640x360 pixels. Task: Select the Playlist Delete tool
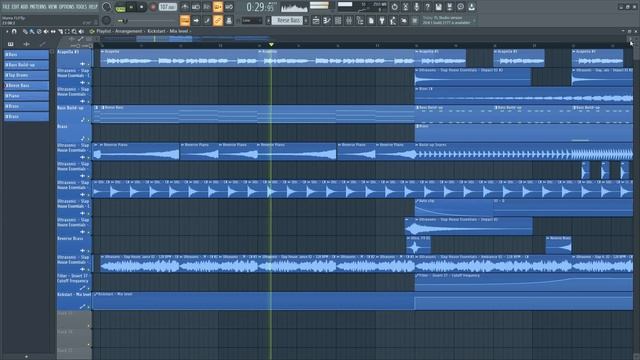(x=39, y=31)
